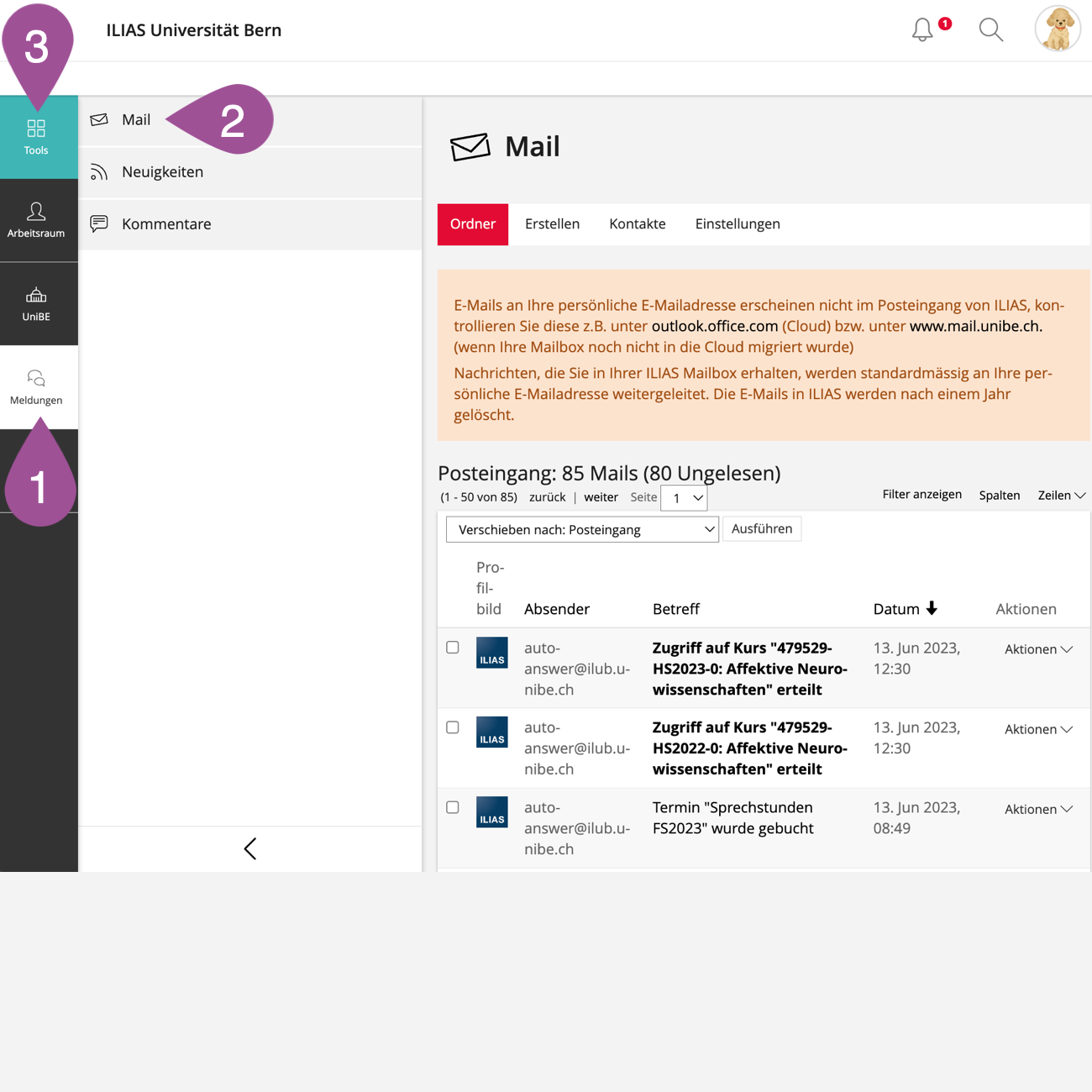Open Meldungen in the sidebar
1092x1092 pixels.
36,387
